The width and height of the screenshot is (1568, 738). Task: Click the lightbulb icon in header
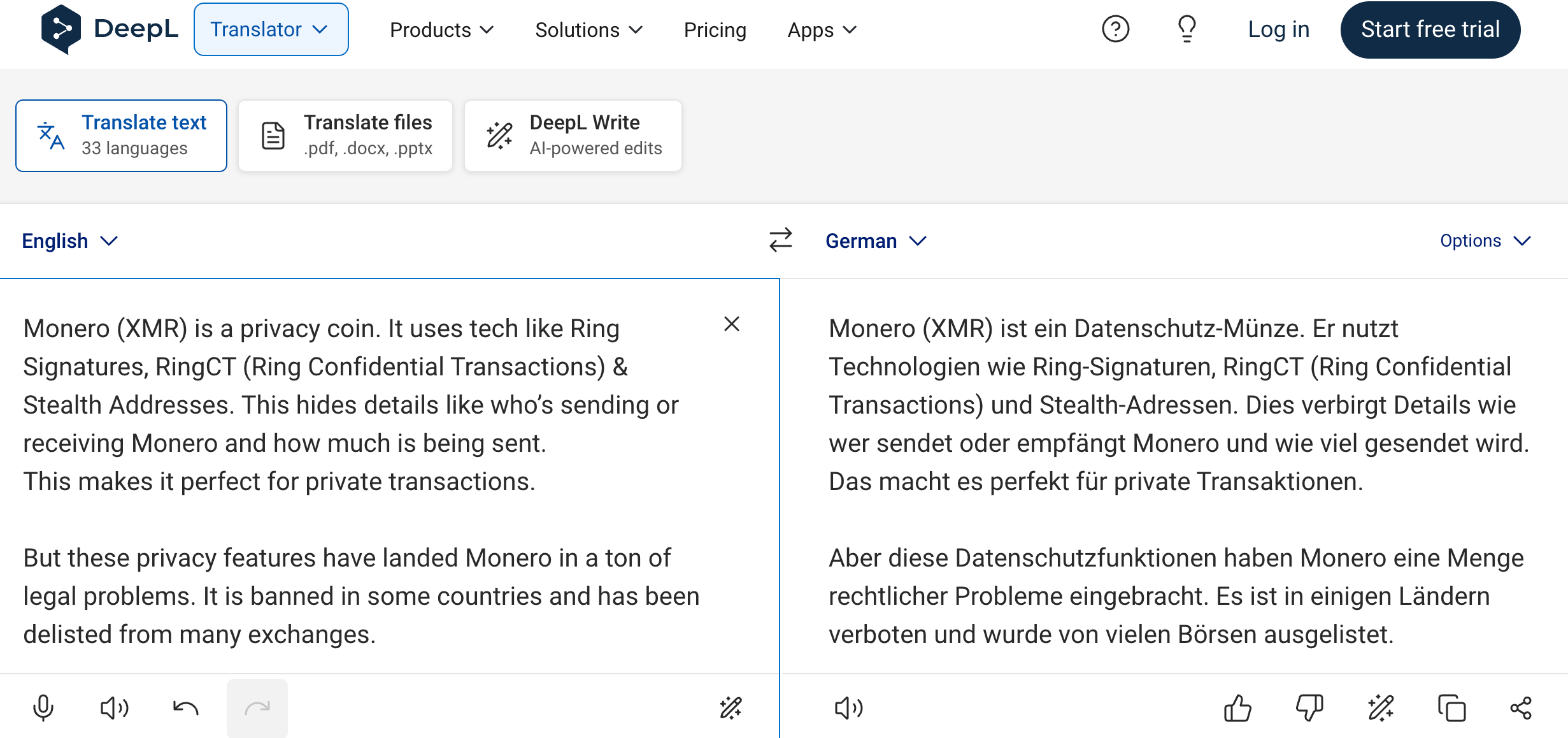click(1187, 29)
